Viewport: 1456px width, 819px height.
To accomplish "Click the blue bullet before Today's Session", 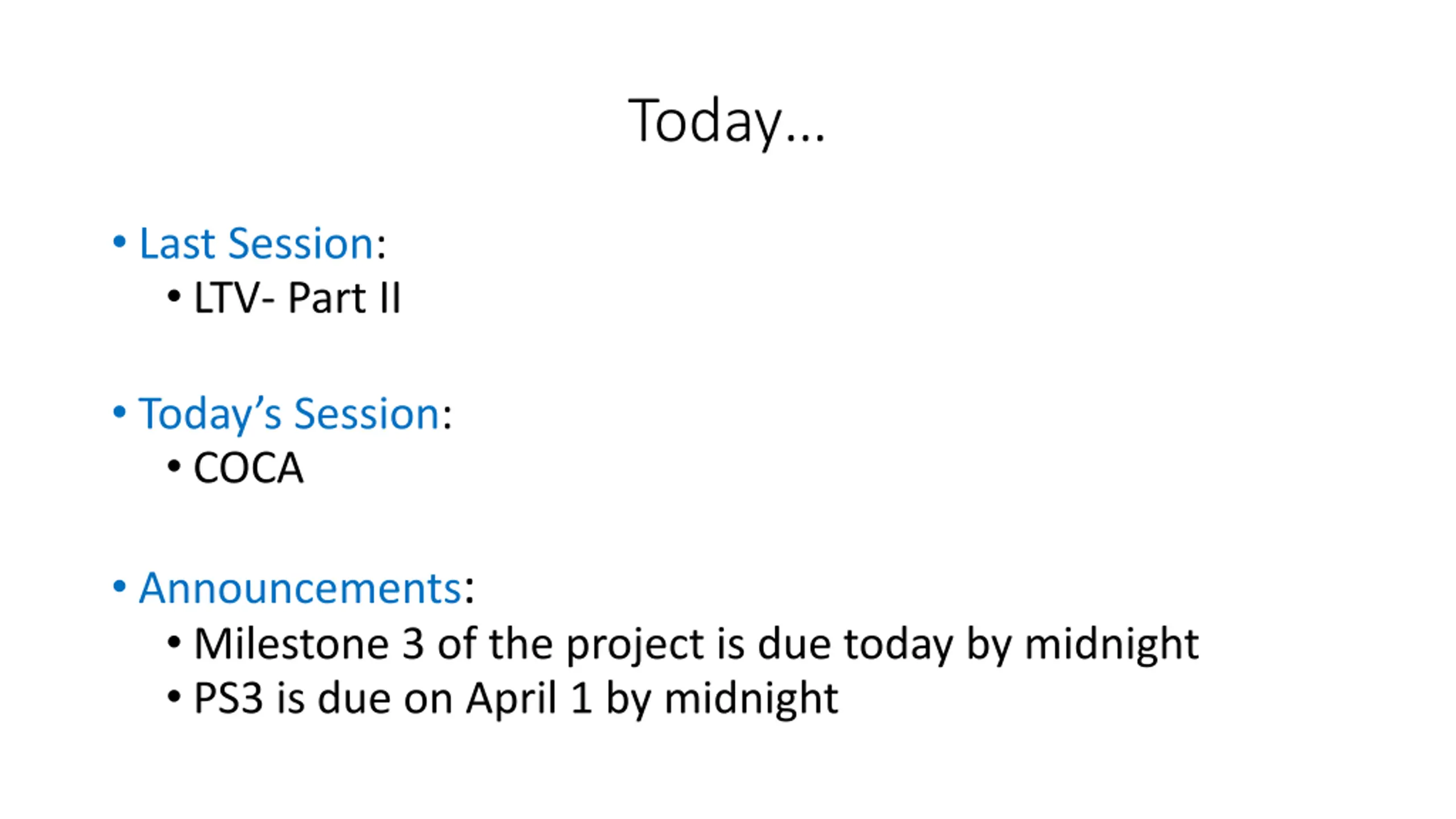I will click(119, 412).
